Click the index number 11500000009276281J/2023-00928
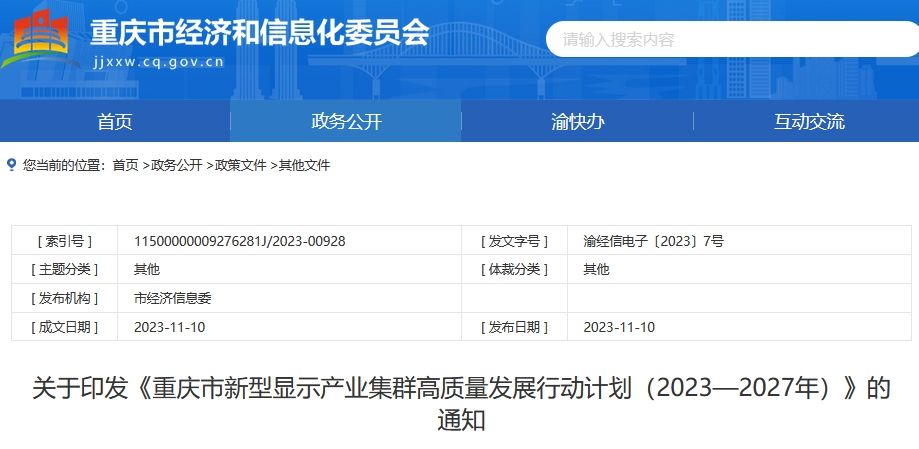This screenshot has width=919, height=449. point(240,241)
